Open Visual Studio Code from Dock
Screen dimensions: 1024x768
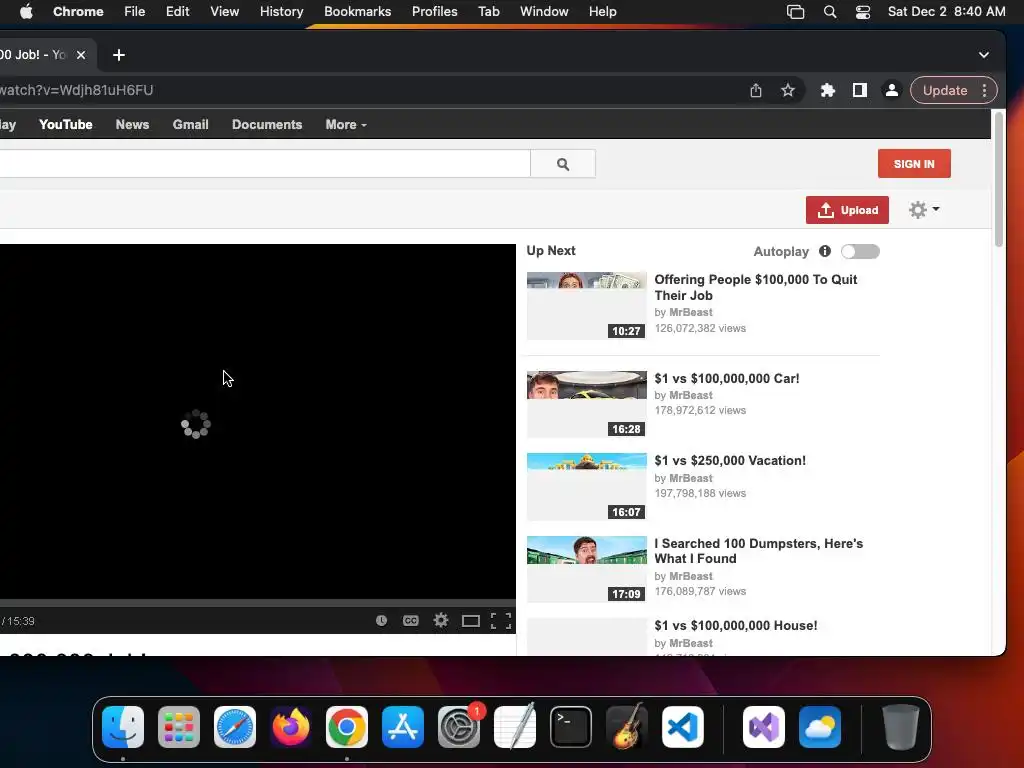pos(682,727)
